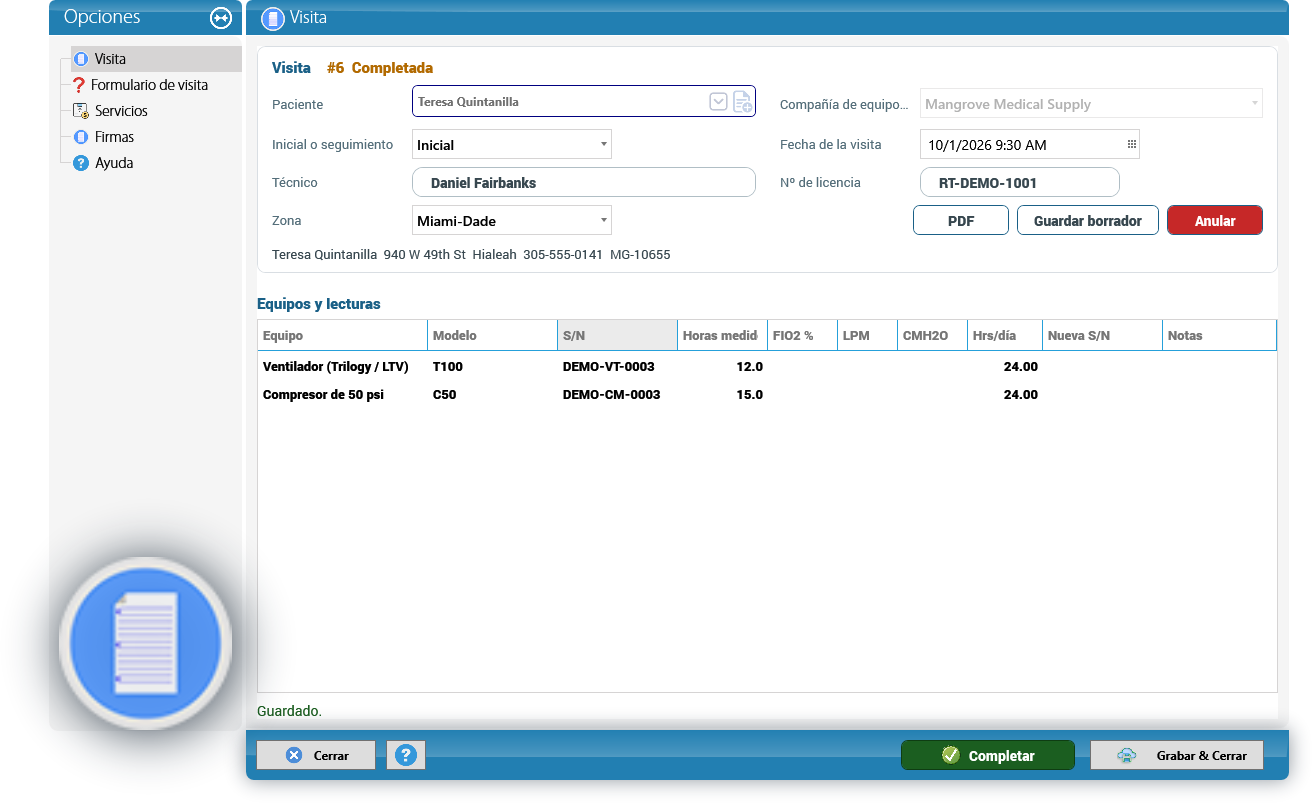Select the Compresor de 50 psi row
This screenshot has height=803, width=1312.
click(767, 394)
